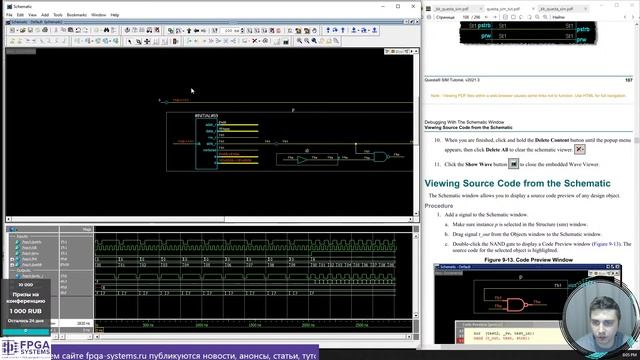Click the Zoom In magnifier icon

(300, 41)
